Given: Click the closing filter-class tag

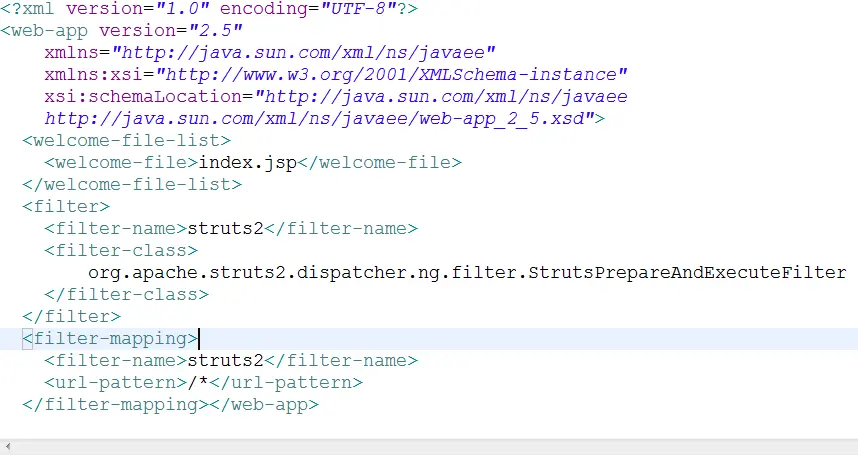Looking at the screenshot, I should click(127, 294).
